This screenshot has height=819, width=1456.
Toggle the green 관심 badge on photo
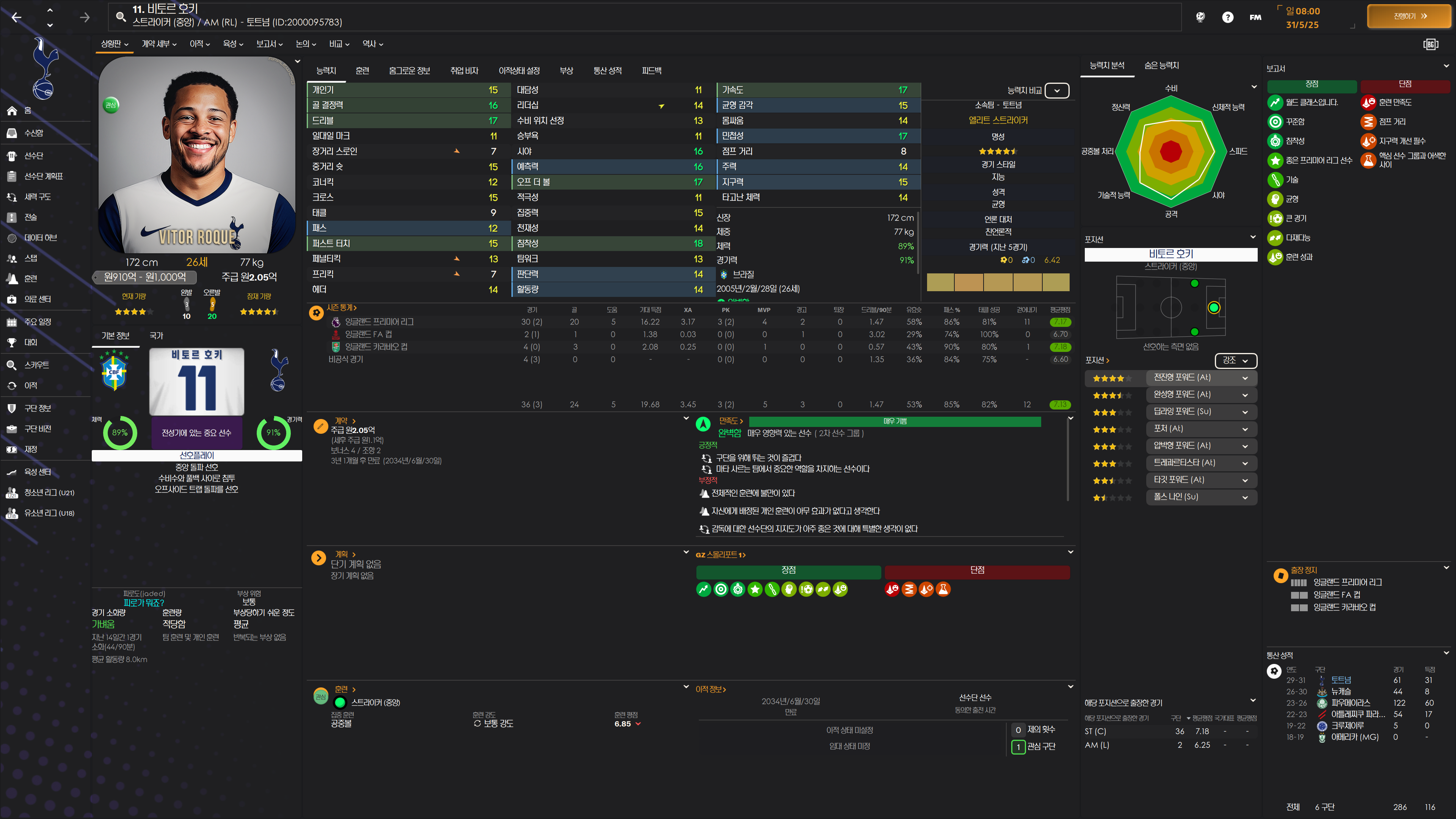point(111,105)
